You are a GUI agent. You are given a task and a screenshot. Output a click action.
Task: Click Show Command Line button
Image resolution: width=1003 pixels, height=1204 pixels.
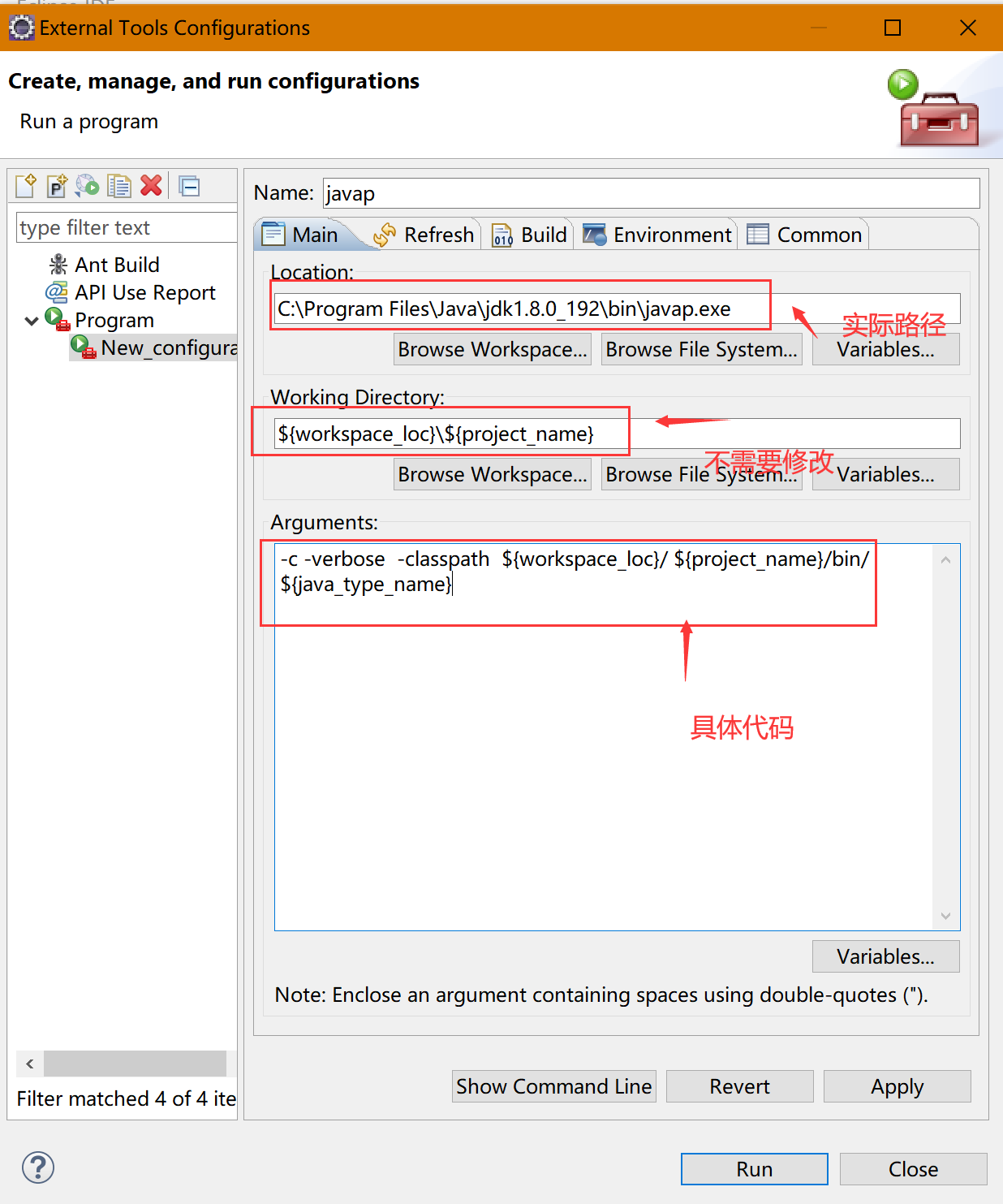click(554, 1086)
